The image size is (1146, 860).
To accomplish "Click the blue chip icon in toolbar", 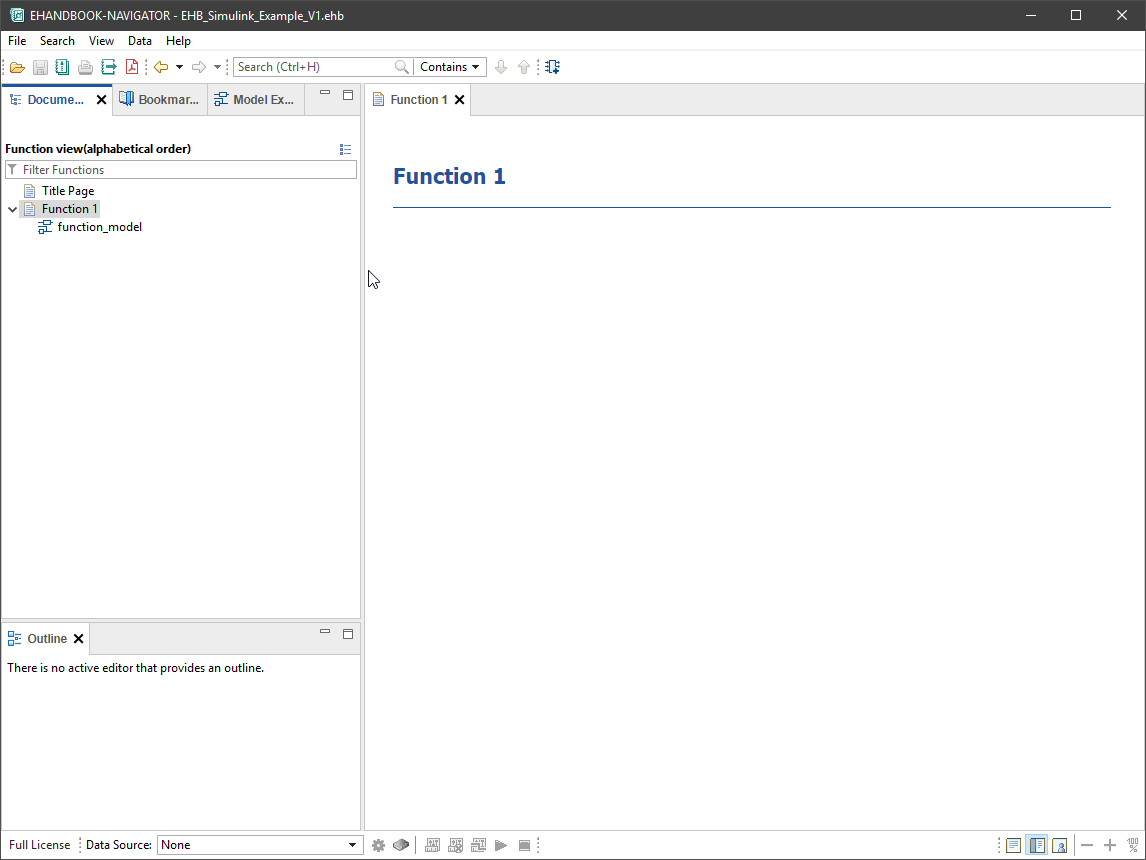I will tap(553, 67).
